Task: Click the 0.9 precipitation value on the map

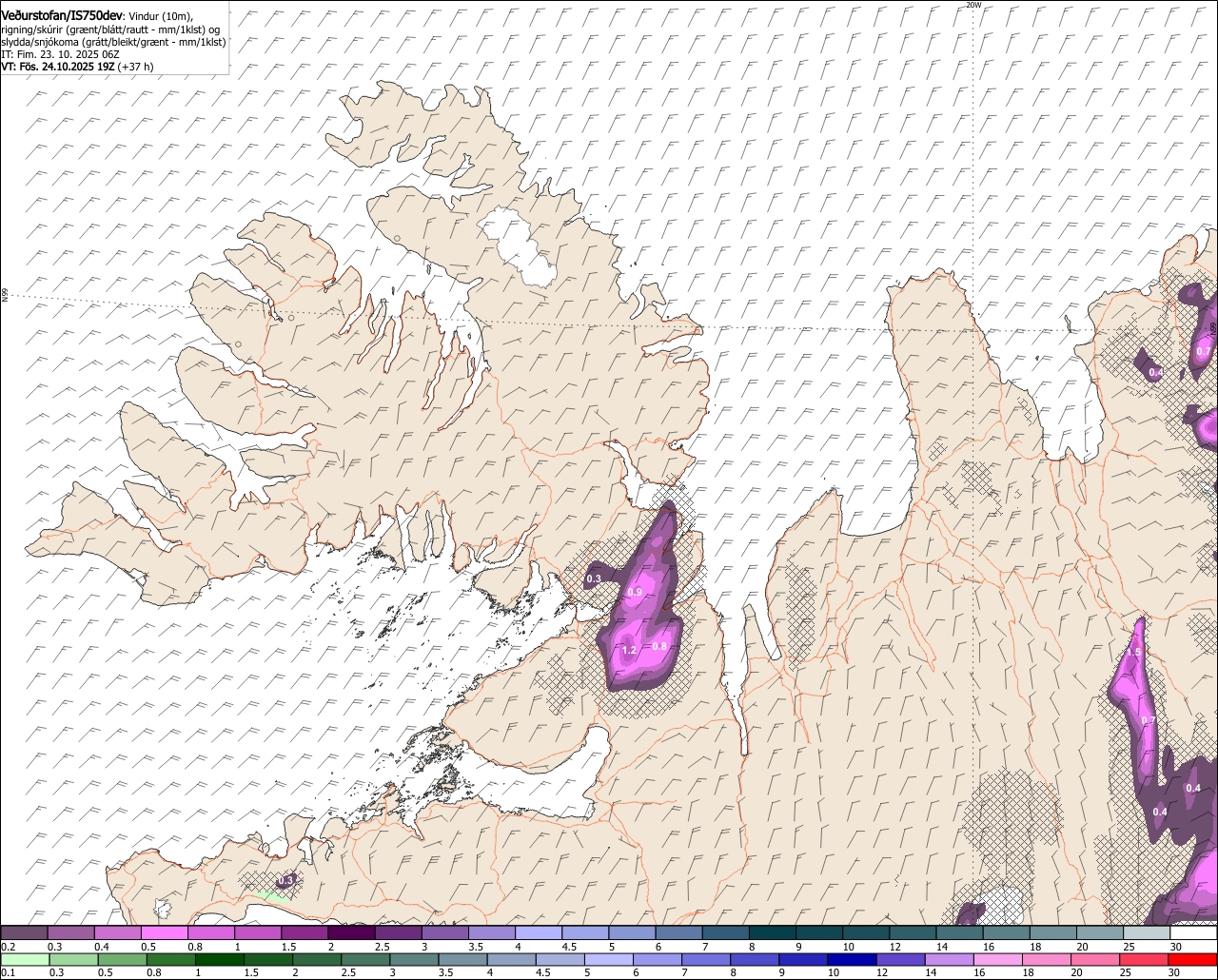Action: pyautogui.click(x=636, y=593)
